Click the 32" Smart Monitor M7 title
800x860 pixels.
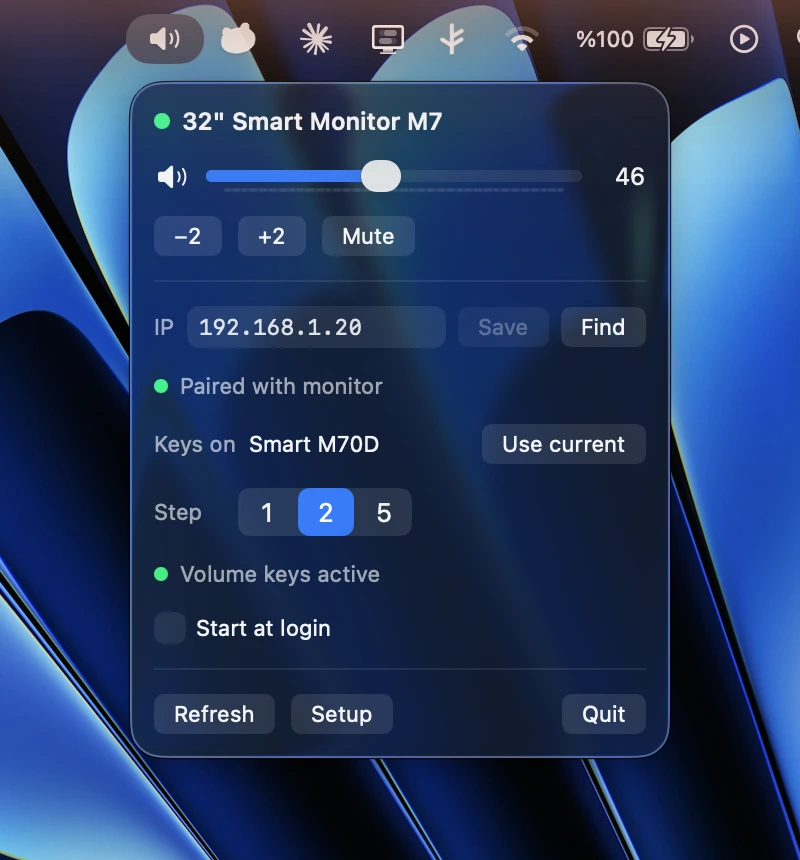tap(312, 121)
